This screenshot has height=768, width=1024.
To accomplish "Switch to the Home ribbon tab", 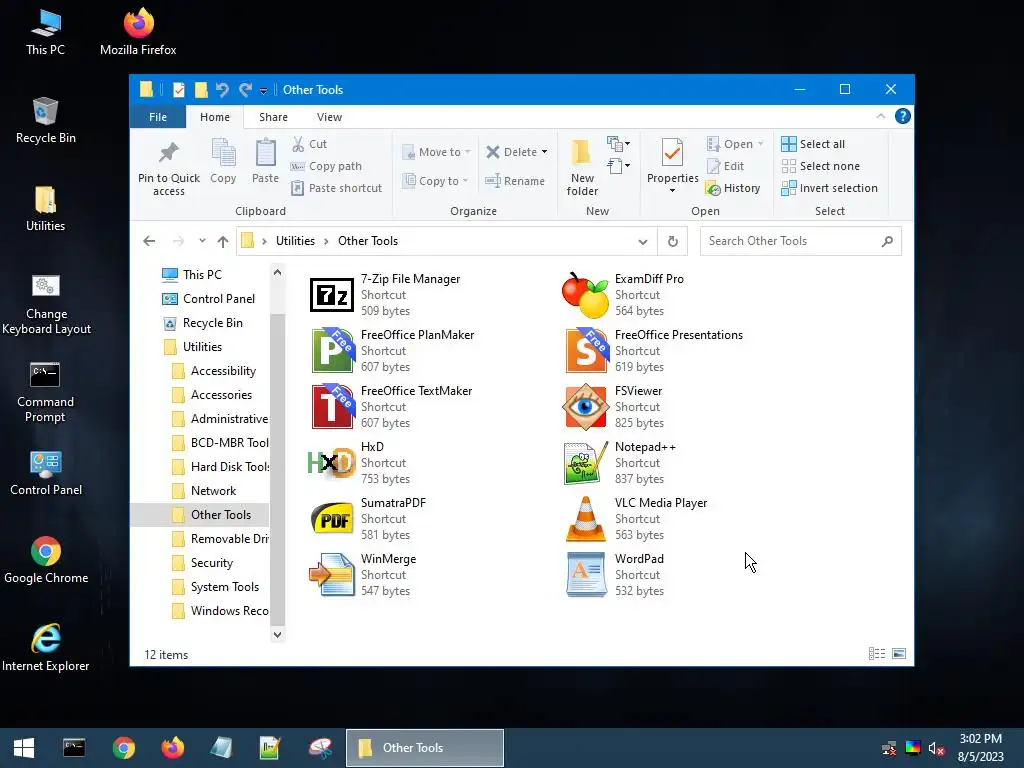I will tap(215, 117).
